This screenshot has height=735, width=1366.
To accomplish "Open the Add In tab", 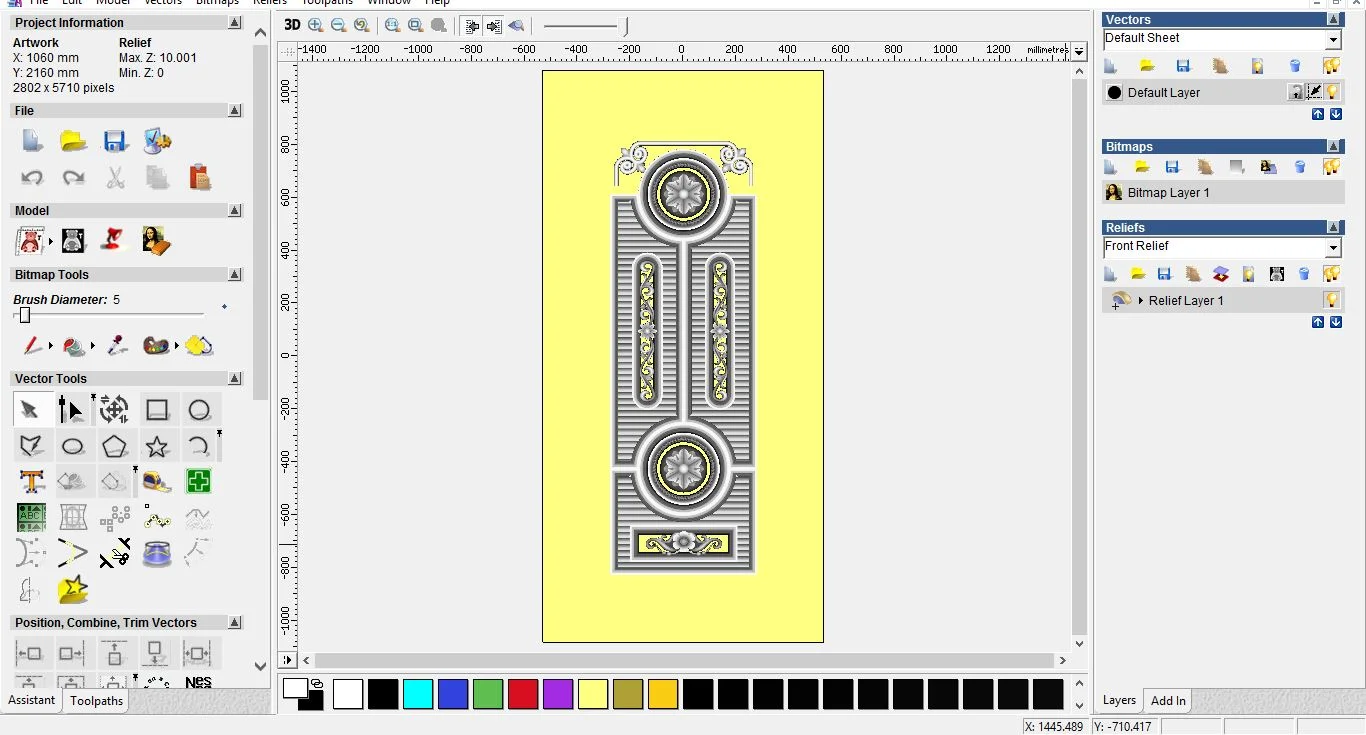I will pos(1168,701).
